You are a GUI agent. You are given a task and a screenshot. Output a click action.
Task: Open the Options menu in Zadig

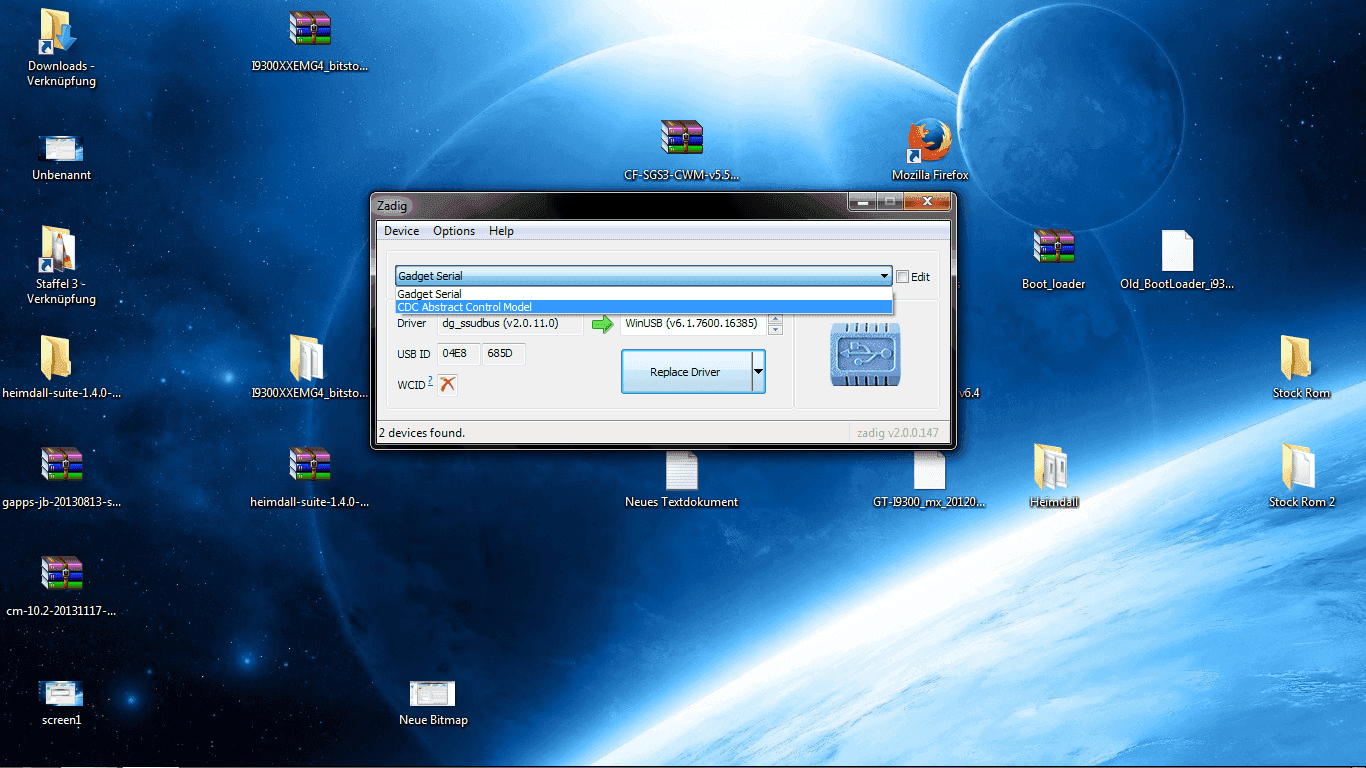454,231
